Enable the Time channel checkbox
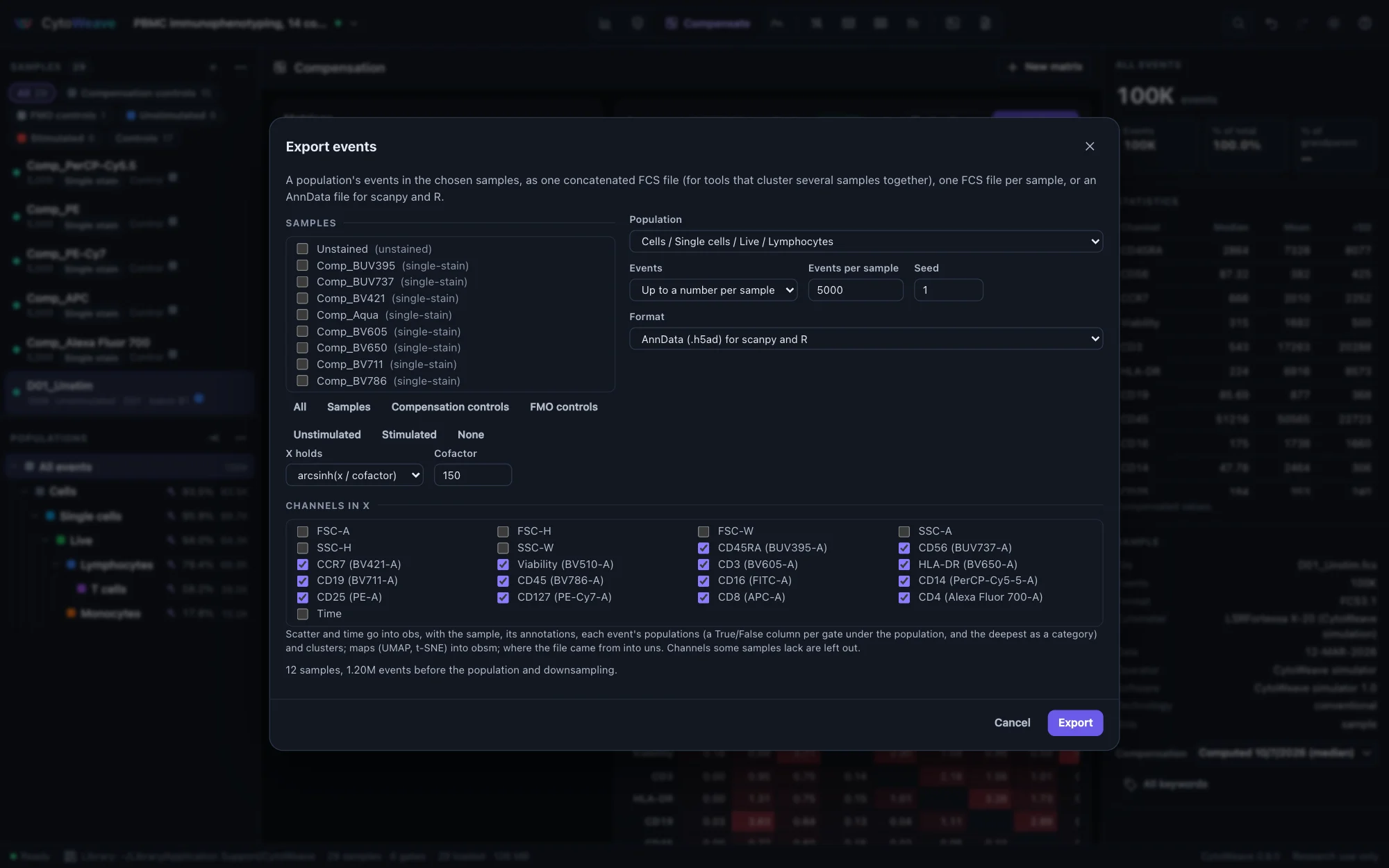Image resolution: width=1389 pixels, height=868 pixels. coord(302,614)
